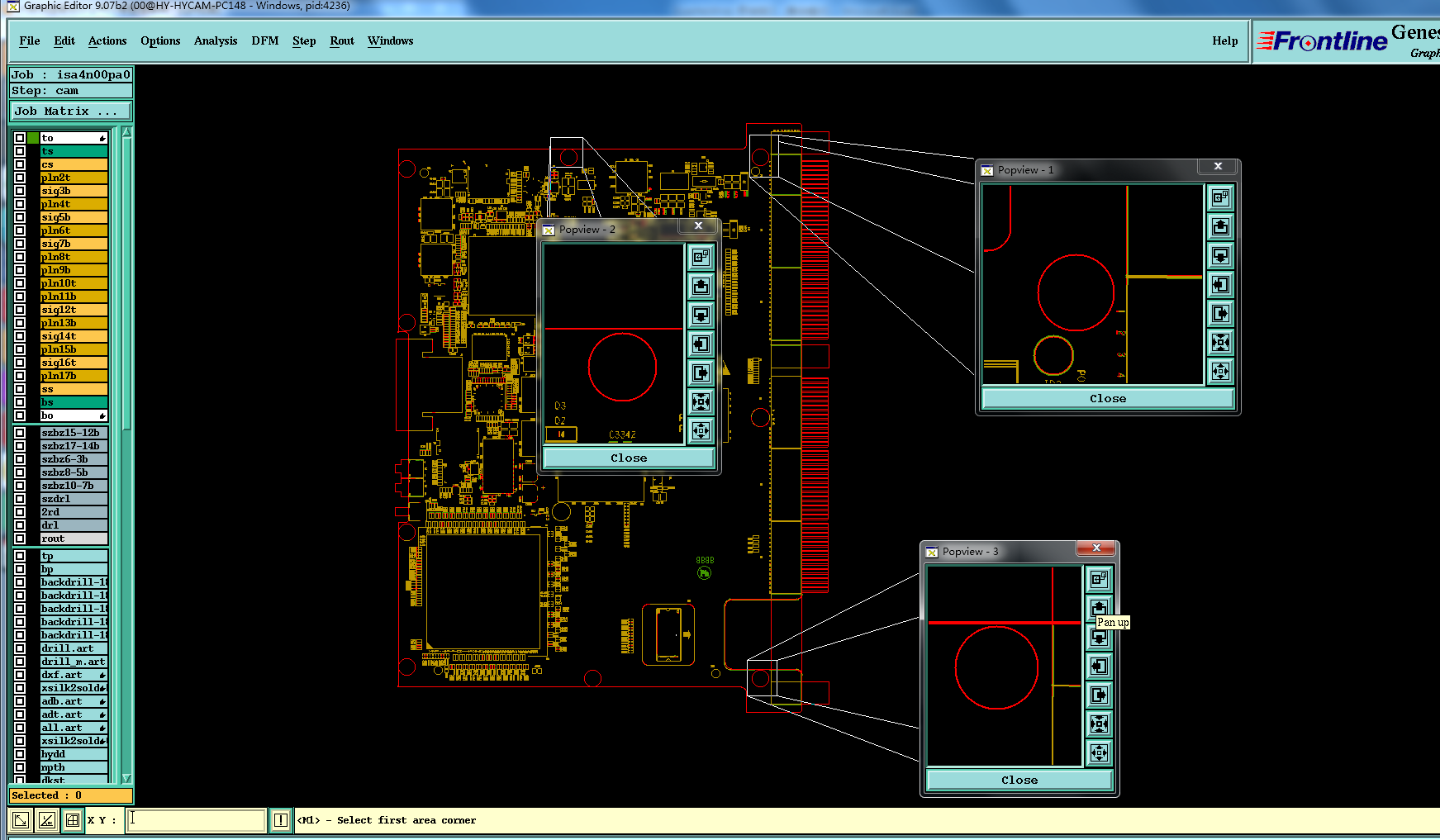
Task: Toggle the checkbox for layer sig3b
Action: pos(20,191)
